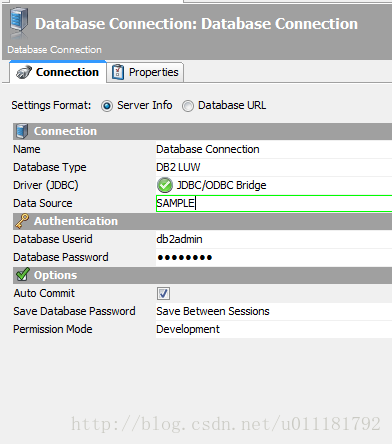Select the Server Info radio button
Image resolution: width=392 pixels, height=444 pixels.
107,106
